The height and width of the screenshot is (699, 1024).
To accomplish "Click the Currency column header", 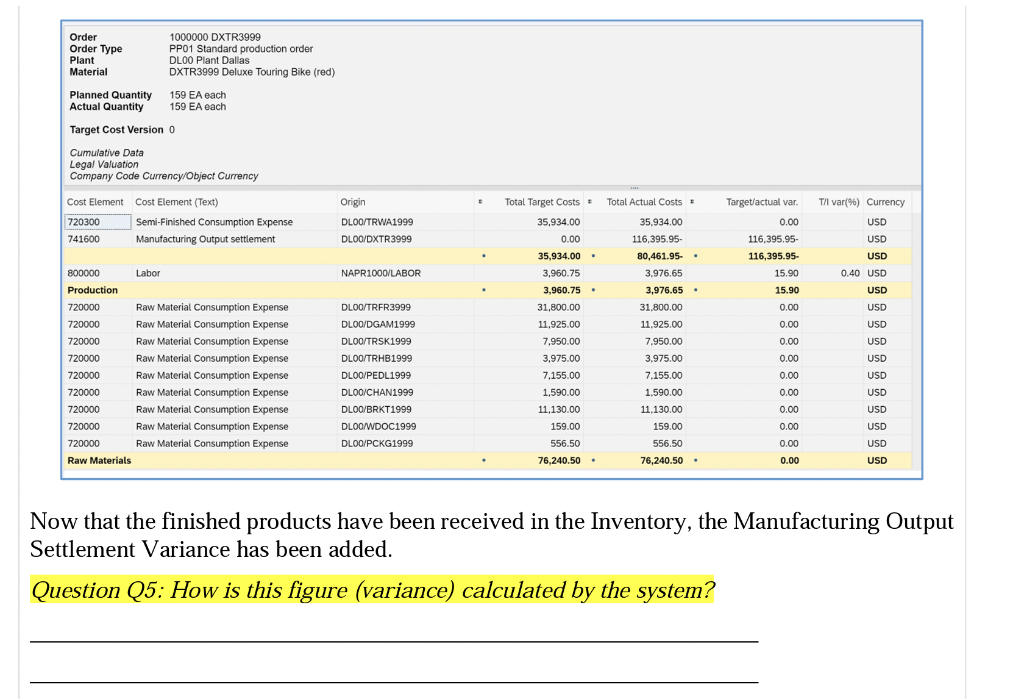I will [x=885, y=202].
